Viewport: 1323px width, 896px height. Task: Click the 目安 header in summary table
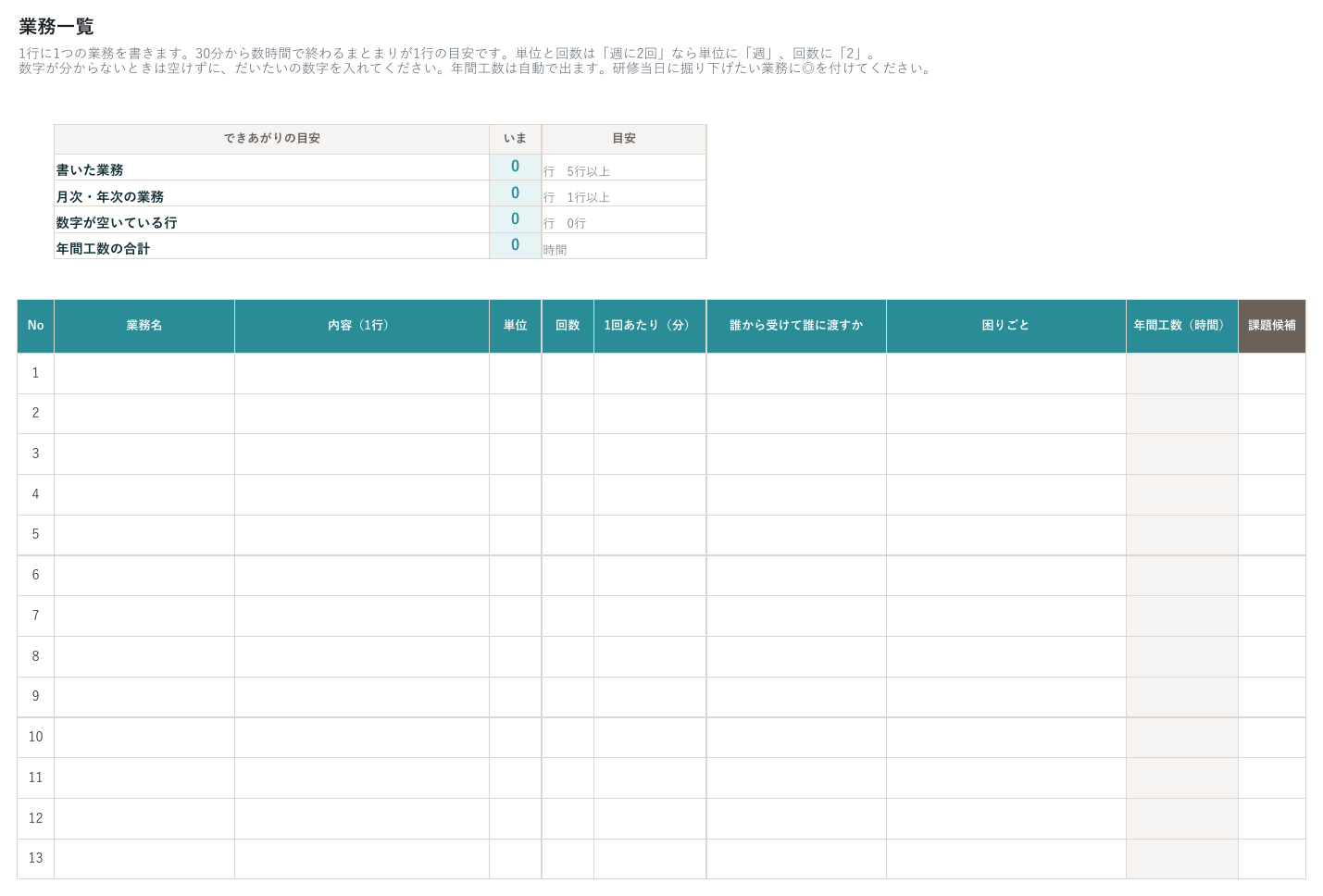pos(624,139)
